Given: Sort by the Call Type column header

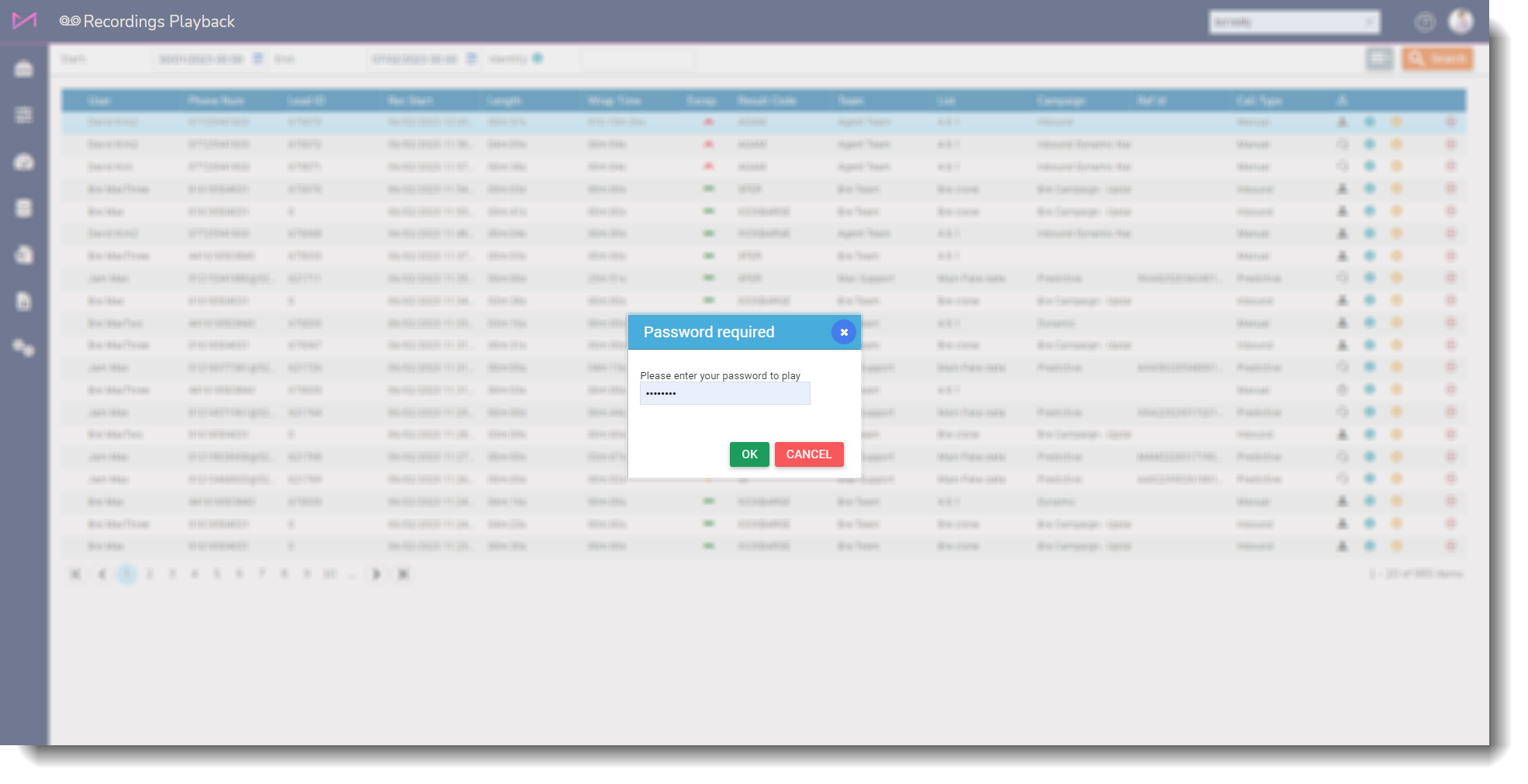Looking at the screenshot, I should [x=1259, y=101].
